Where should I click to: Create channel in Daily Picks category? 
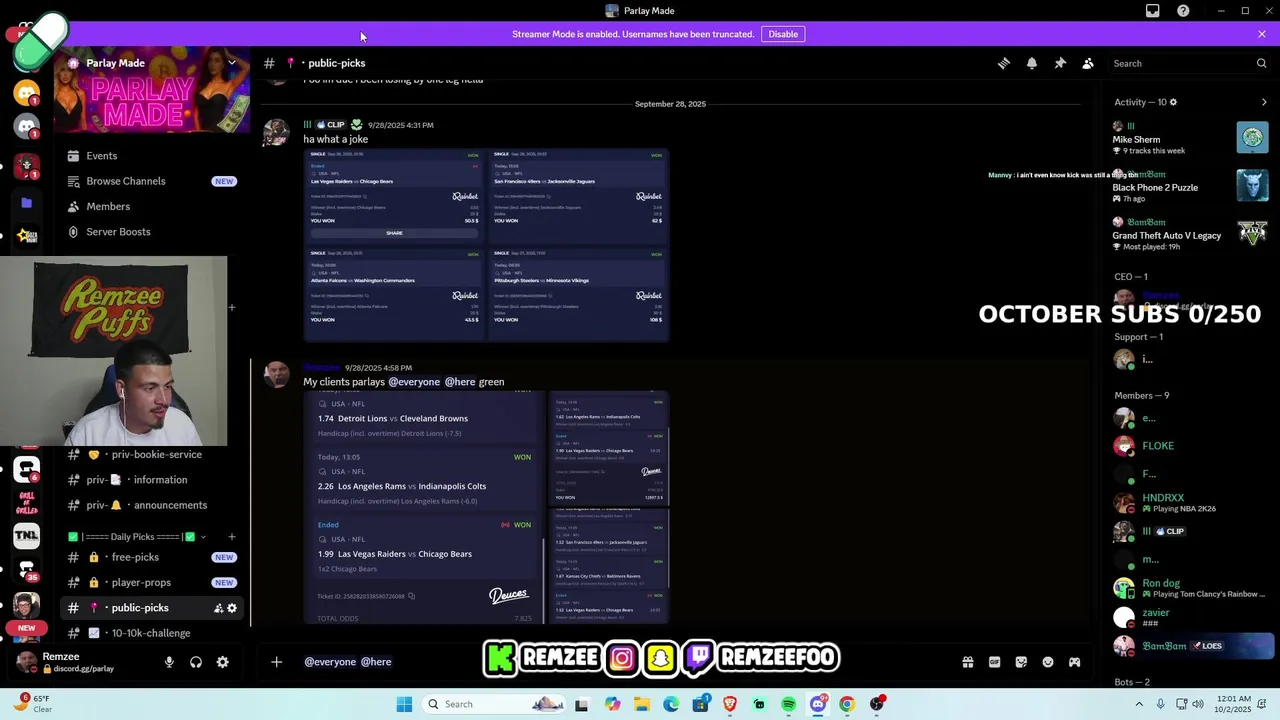(232, 537)
